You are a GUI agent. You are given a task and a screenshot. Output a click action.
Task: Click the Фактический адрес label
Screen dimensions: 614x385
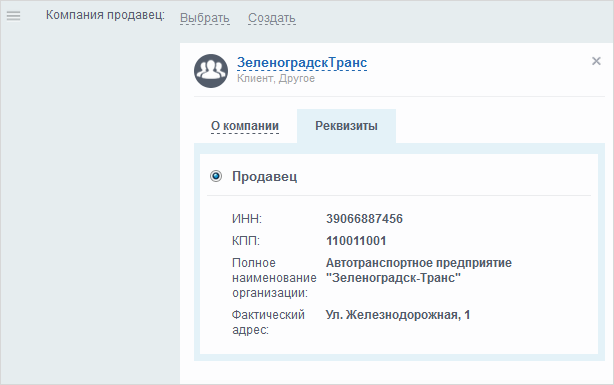[x=268, y=322]
